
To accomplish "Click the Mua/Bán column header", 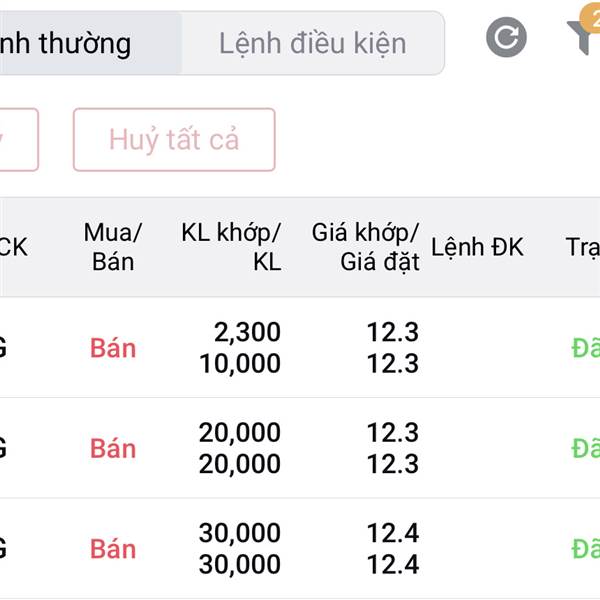I will [113, 247].
